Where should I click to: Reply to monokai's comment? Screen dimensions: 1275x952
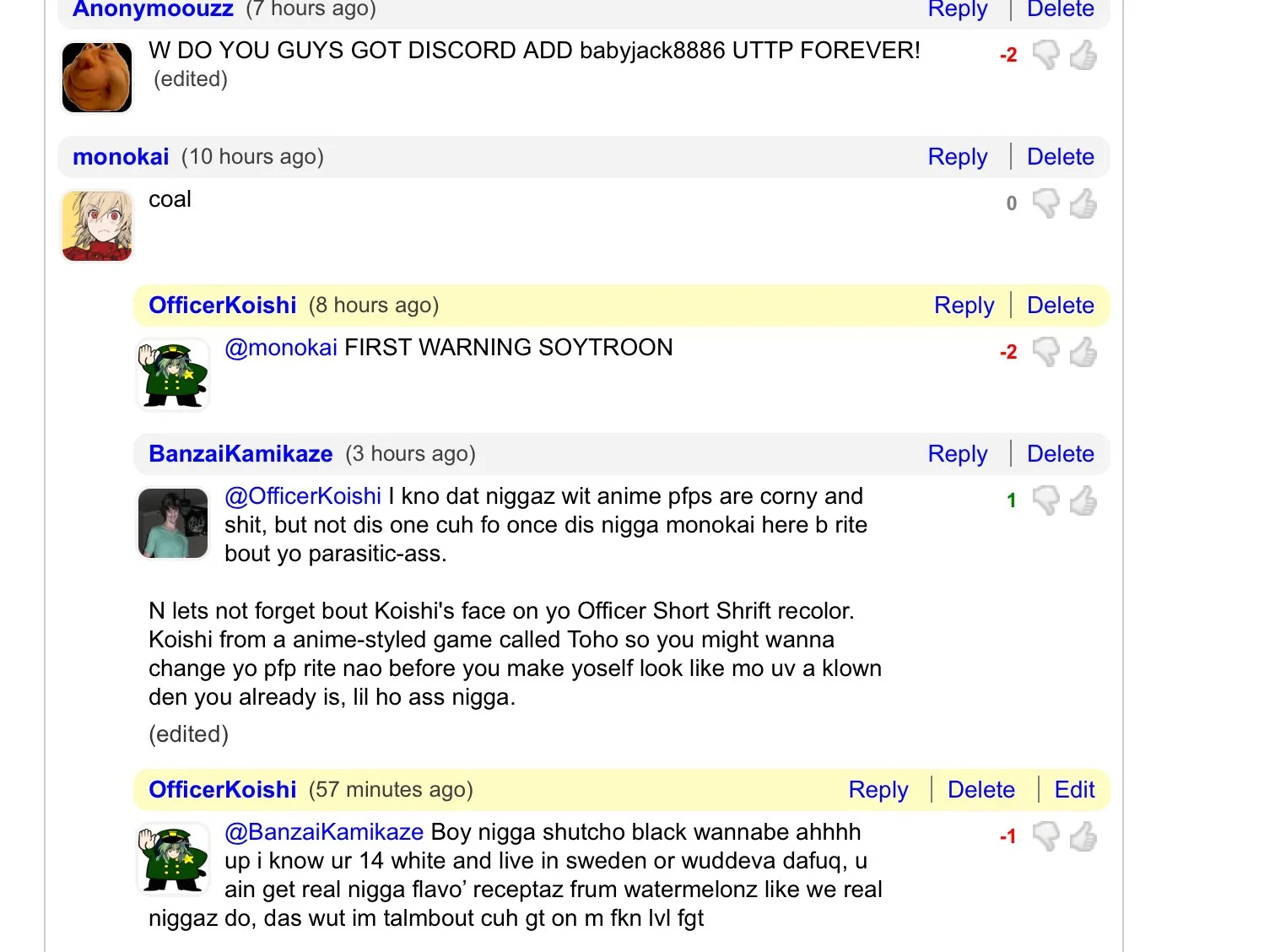pyautogui.click(x=957, y=157)
